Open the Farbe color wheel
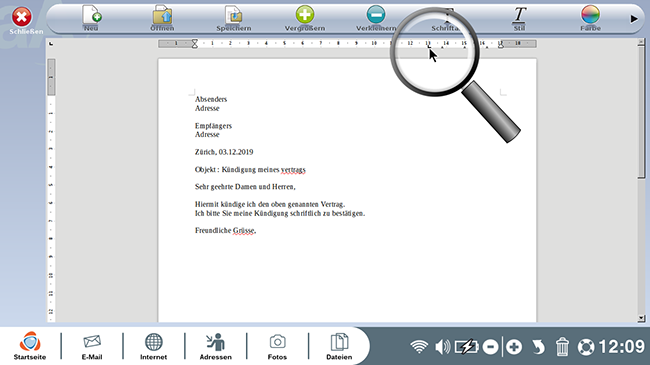The image size is (650, 365). (x=590, y=18)
